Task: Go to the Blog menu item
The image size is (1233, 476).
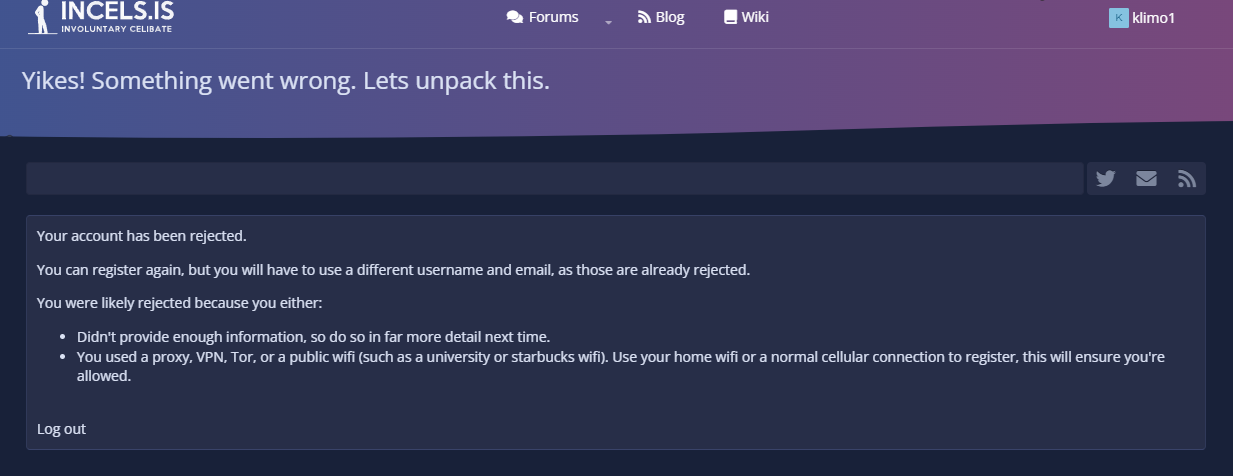Action: [670, 17]
